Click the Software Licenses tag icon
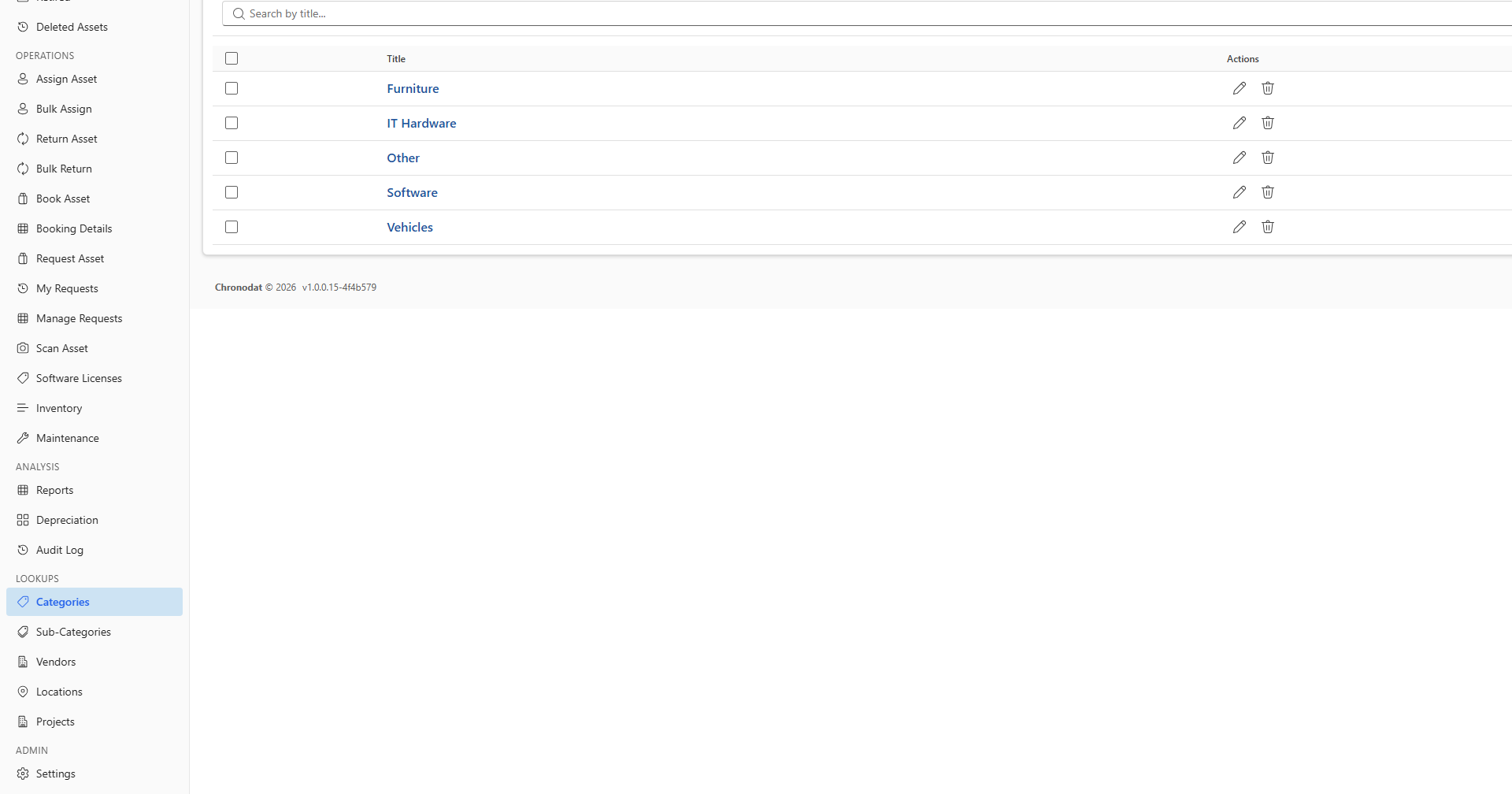Screen dimensions: 1512x794 23,378
